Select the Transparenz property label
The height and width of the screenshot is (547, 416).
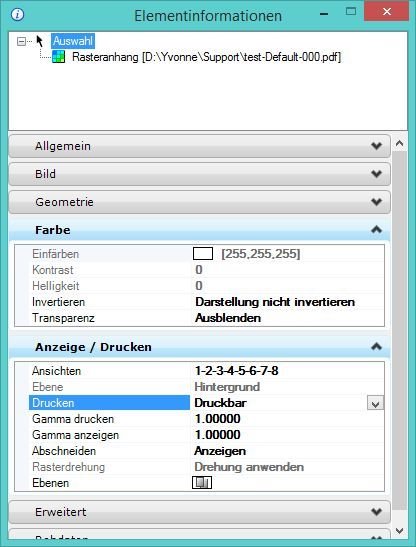[63, 318]
